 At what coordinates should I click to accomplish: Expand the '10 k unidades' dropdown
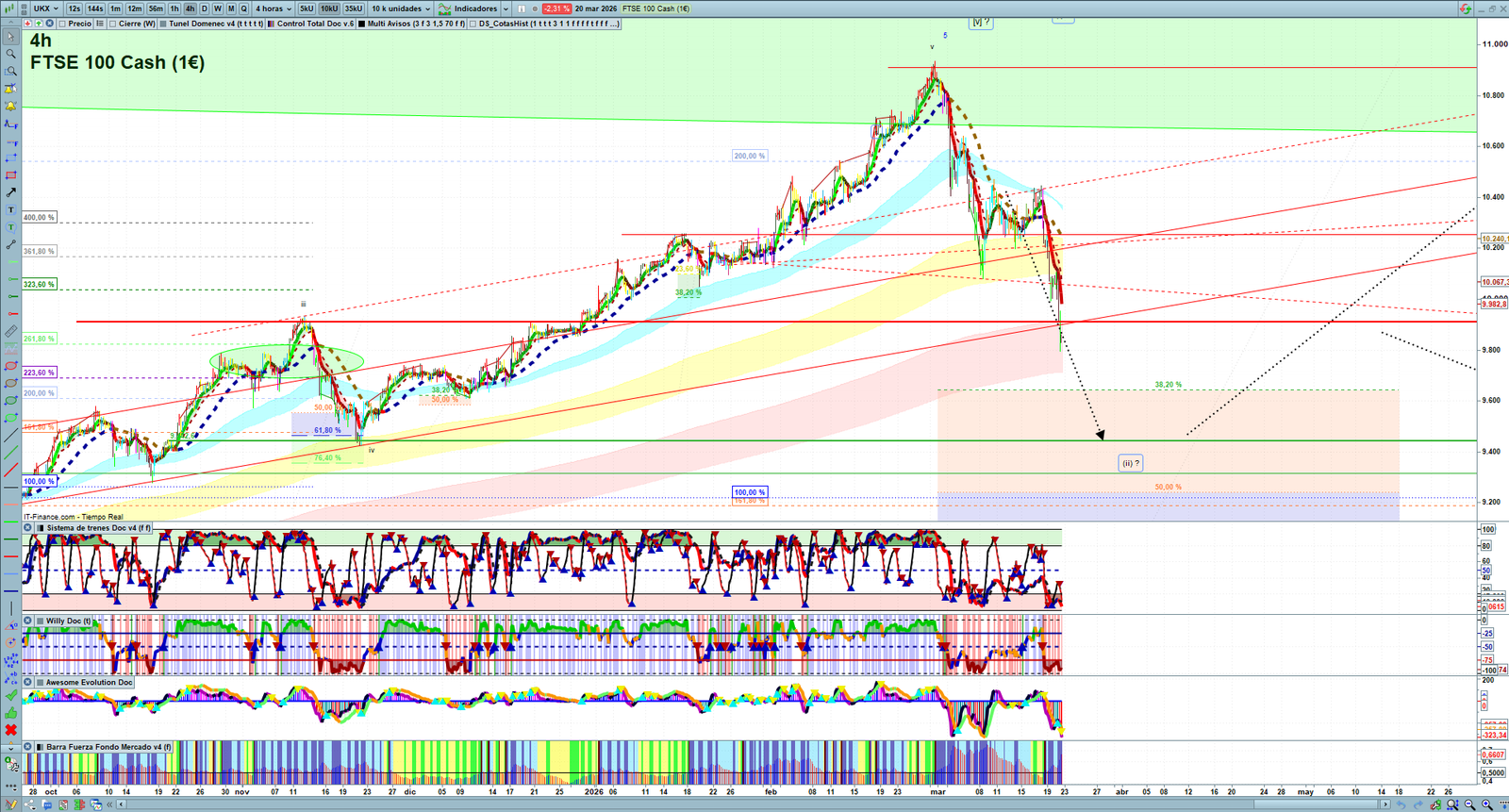[x=401, y=8]
